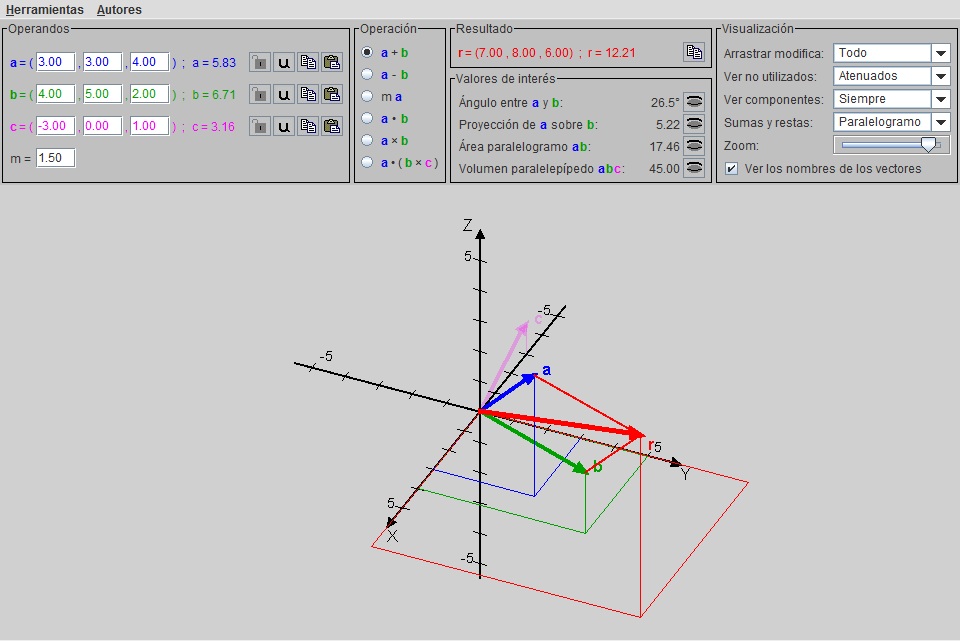960x641 pixels.
Task: Copy vector a using its copy icon
Action: pyautogui.click(x=308, y=63)
